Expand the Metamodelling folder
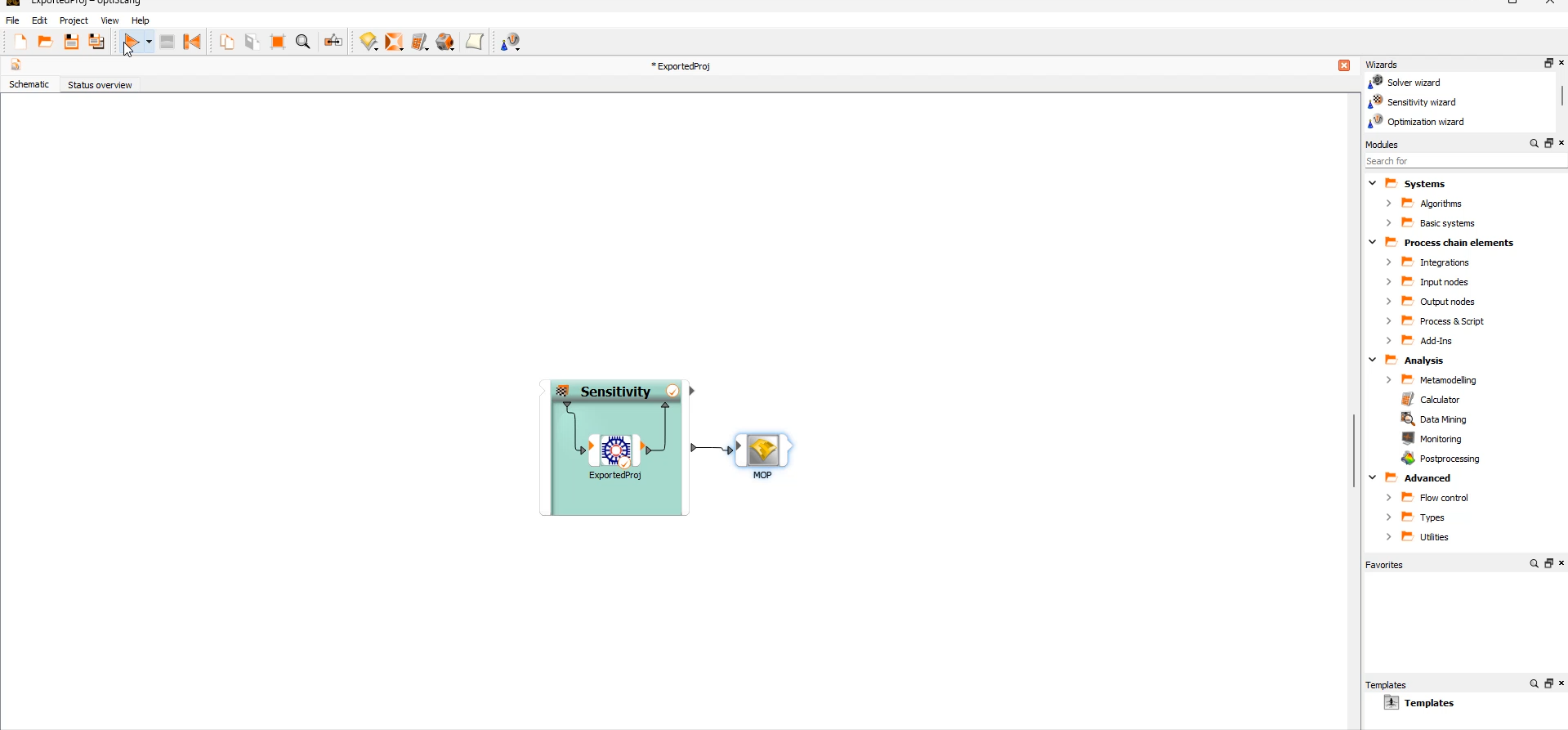The height and width of the screenshot is (730, 1568). point(1388,380)
